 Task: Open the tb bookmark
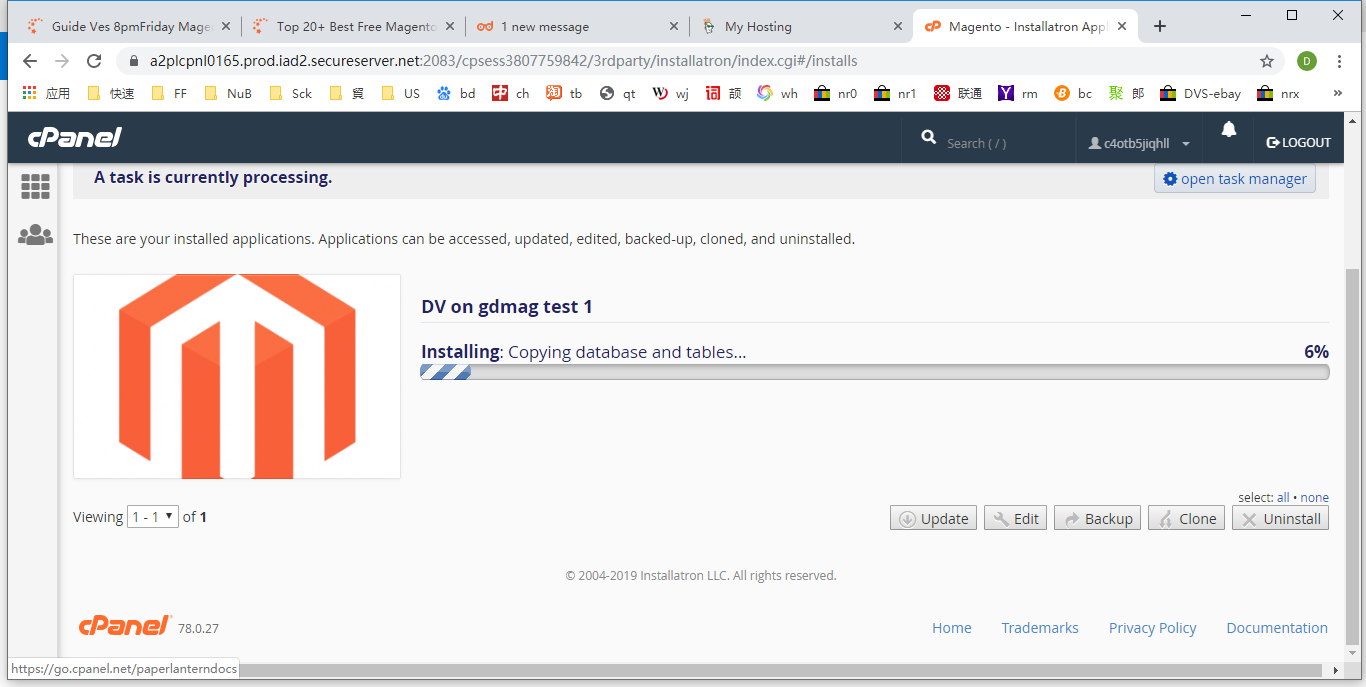564,93
